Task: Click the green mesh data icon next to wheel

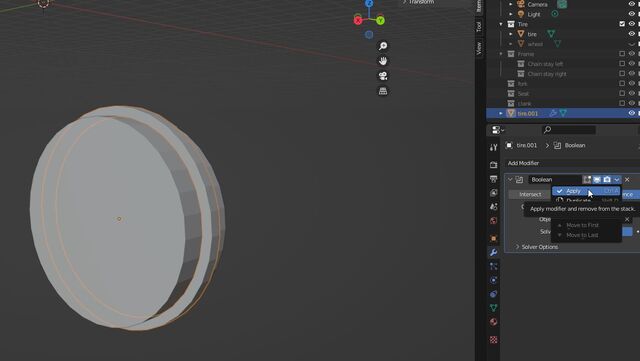Action: pyautogui.click(x=557, y=44)
